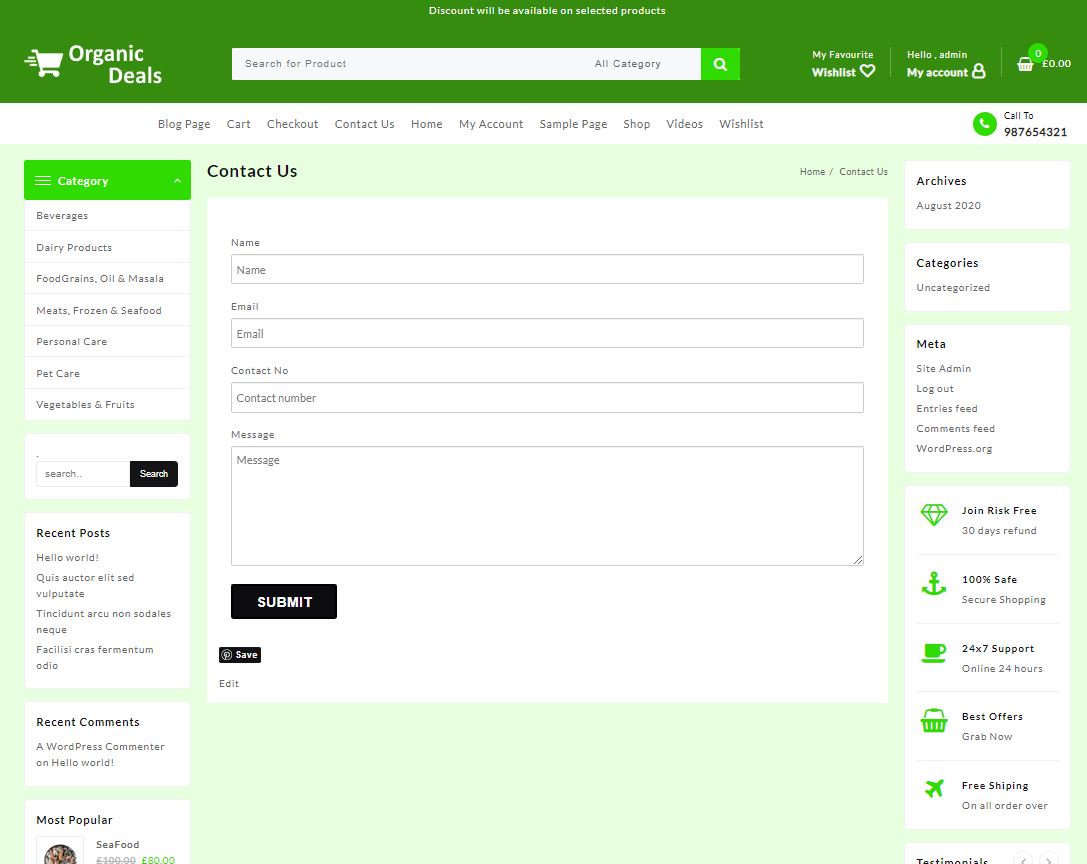
Task: Click the Message text area
Action: point(547,505)
